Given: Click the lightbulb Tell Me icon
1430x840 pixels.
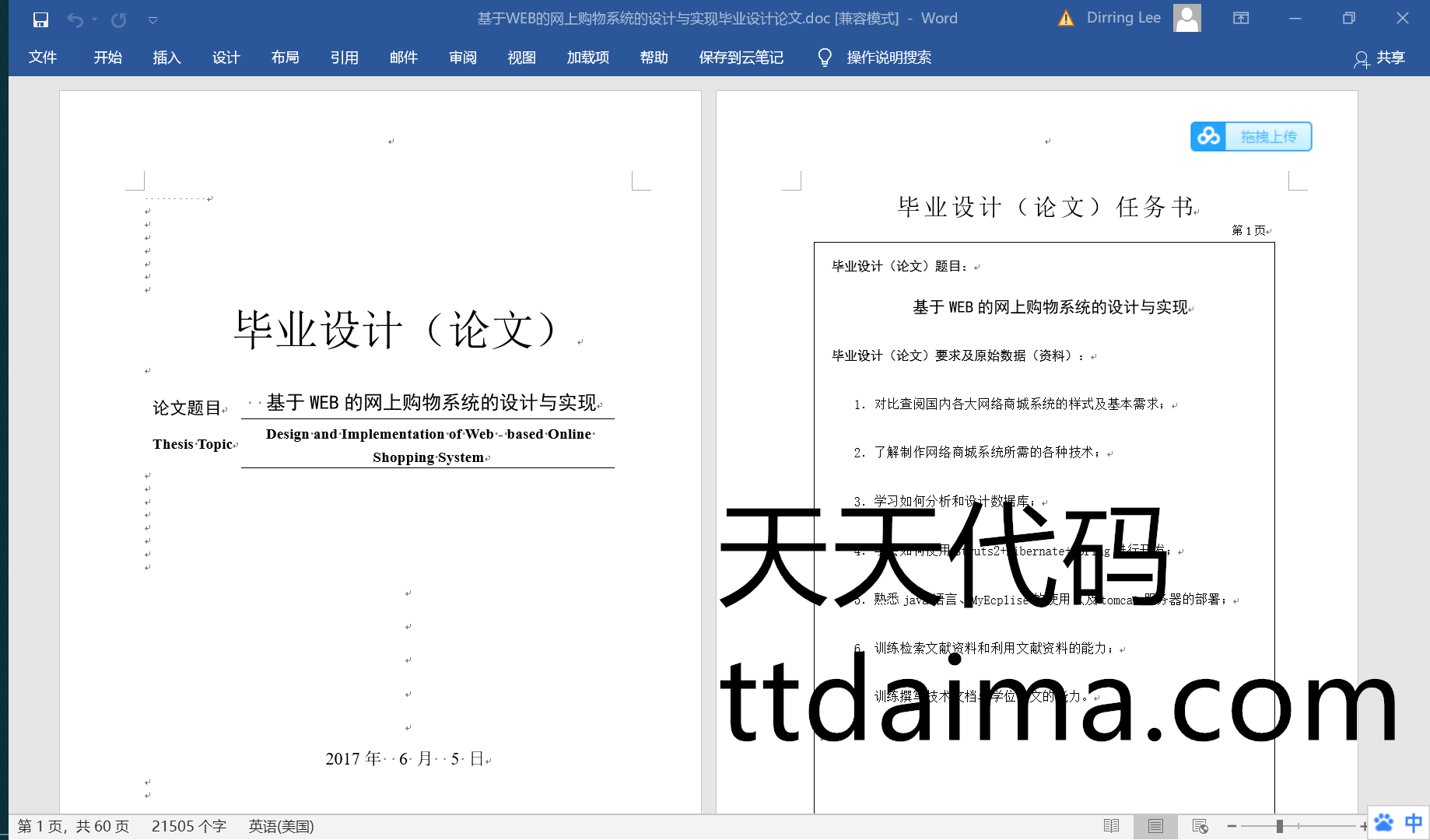Looking at the screenshot, I should [825, 58].
